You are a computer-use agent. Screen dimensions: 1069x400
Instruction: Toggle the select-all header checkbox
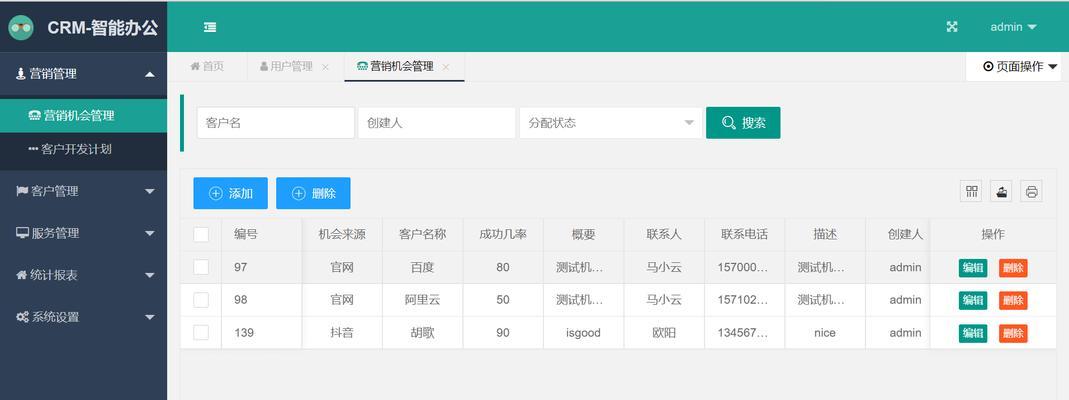click(x=201, y=234)
